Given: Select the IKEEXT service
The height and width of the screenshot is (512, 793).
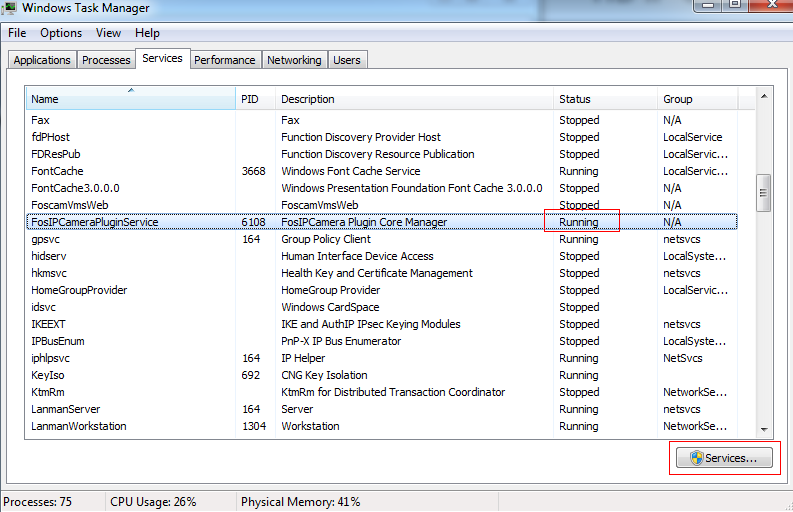Looking at the screenshot, I should pyautogui.click(x=48, y=324).
